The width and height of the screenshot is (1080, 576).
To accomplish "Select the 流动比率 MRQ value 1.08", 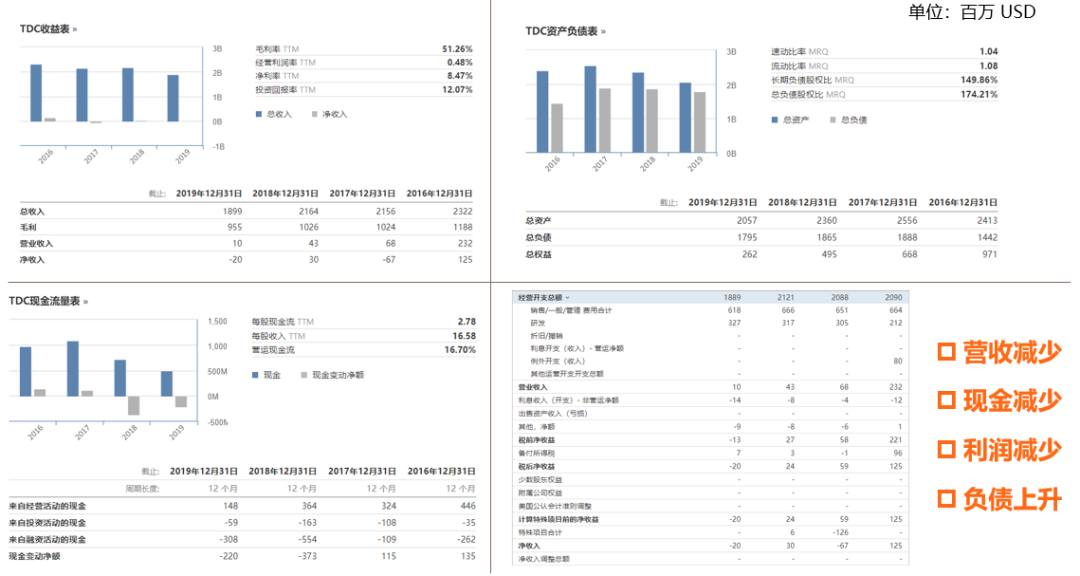I will point(988,66).
